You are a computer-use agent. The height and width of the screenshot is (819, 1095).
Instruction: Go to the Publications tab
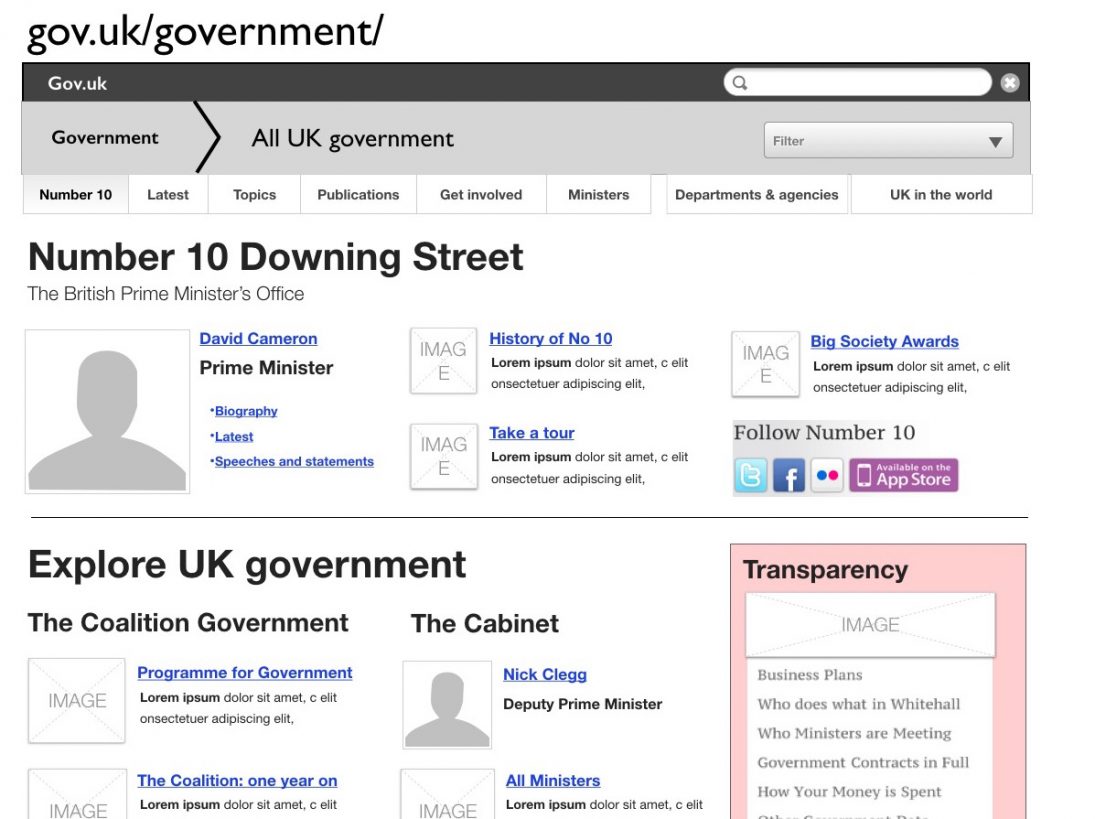358,195
